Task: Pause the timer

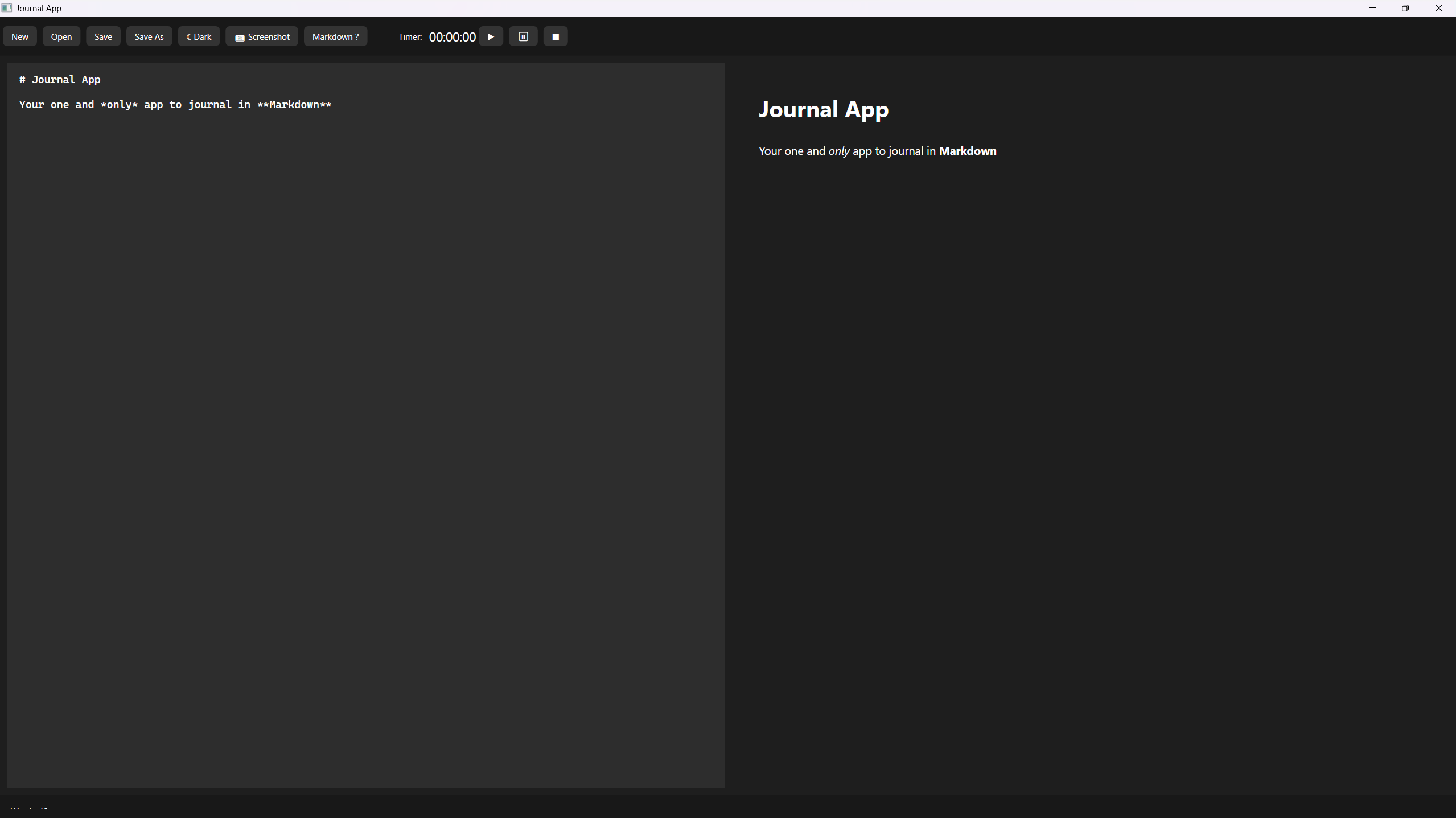Action: tap(523, 36)
